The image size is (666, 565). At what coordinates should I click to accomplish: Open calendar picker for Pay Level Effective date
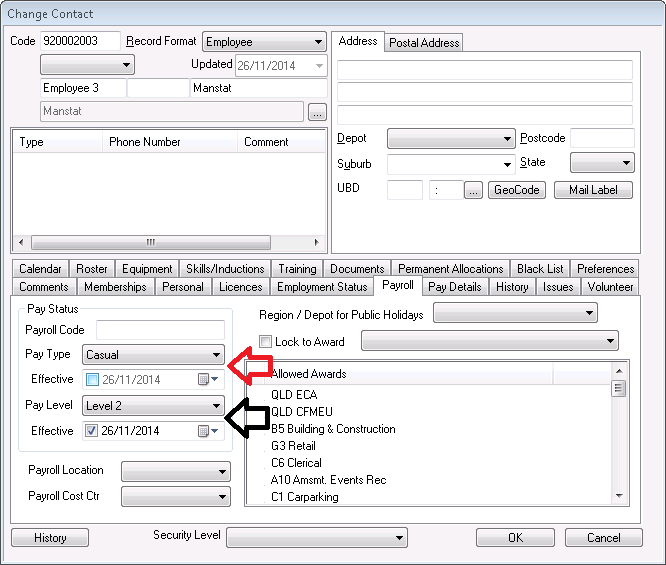(x=207, y=431)
